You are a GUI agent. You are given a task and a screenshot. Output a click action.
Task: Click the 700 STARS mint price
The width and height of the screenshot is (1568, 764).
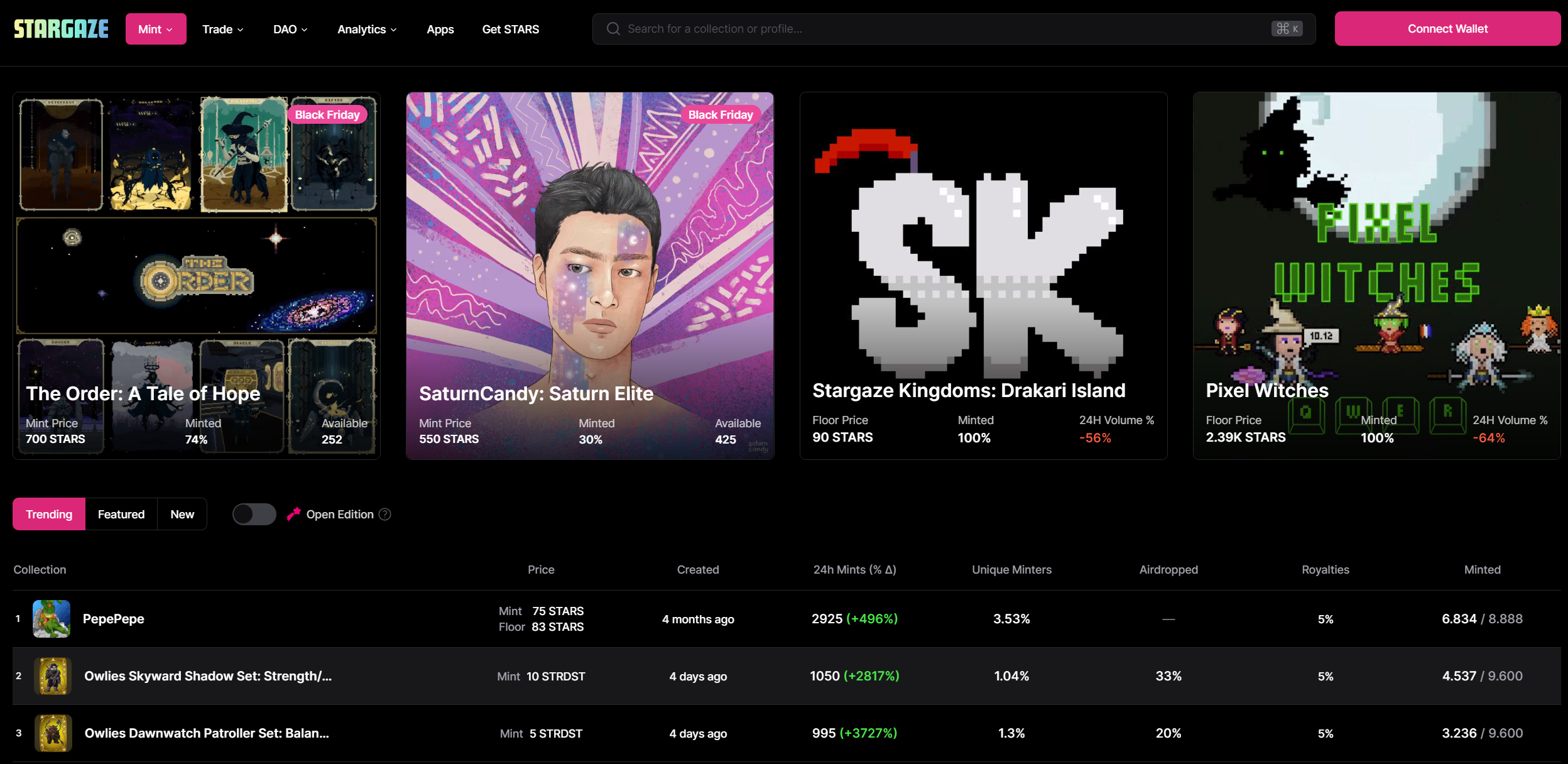coord(55,439)
